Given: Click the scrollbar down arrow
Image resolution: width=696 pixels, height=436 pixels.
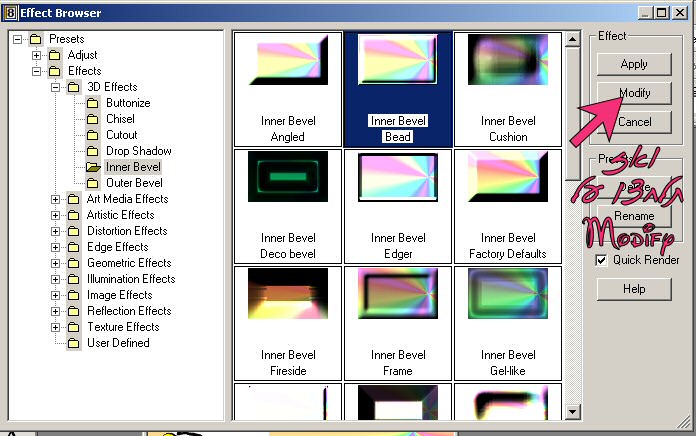Looking at the screenshot, I should pos(572,411).
